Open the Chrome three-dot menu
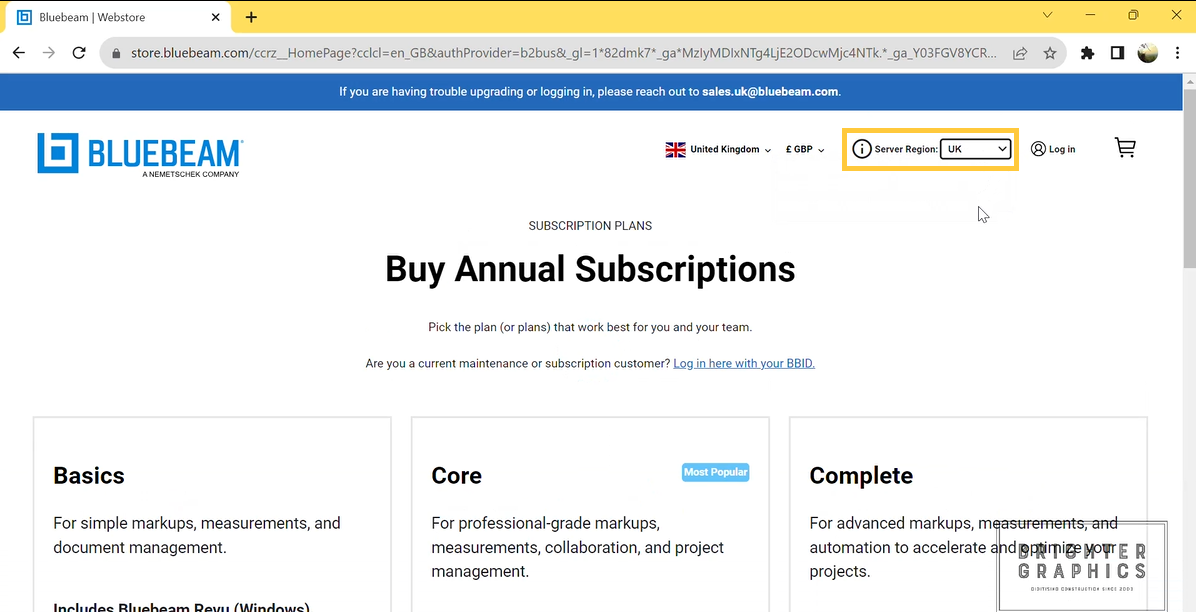This screenshot has height=612, width=1196. point(1178,53)
